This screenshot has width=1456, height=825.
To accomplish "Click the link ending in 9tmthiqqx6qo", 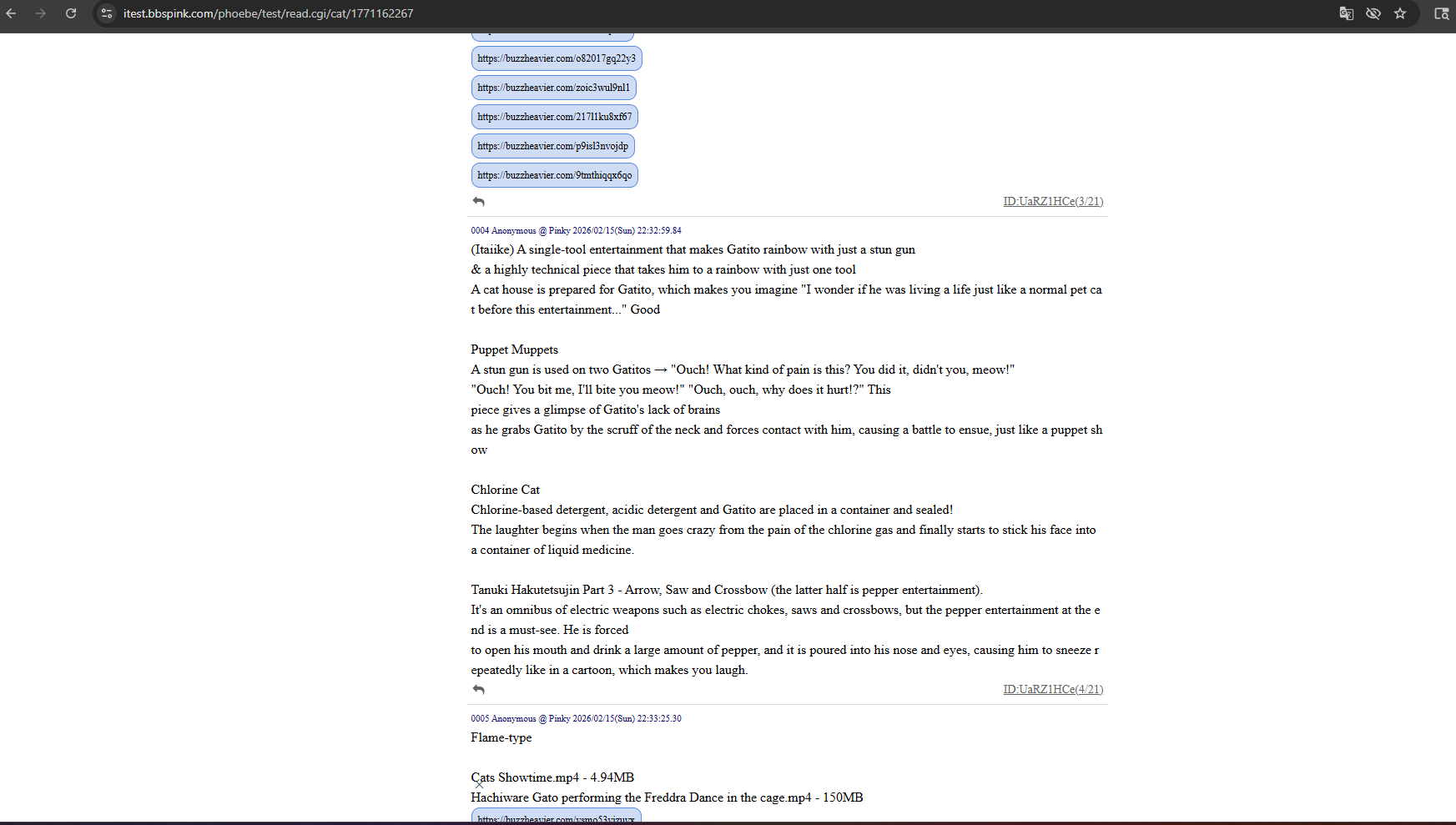I will pos(554,175).
